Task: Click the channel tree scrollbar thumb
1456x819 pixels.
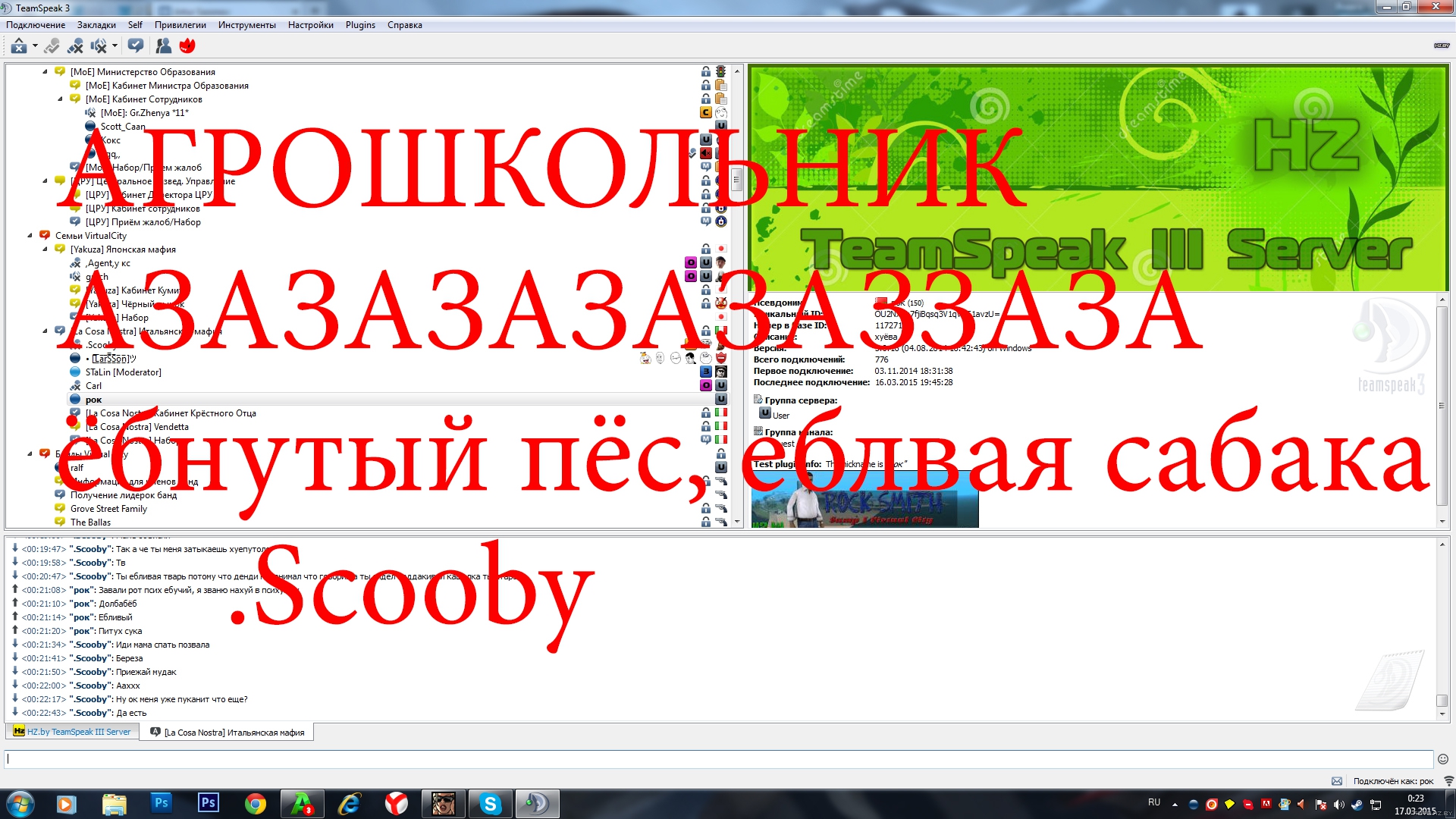Action: (736, 180)
